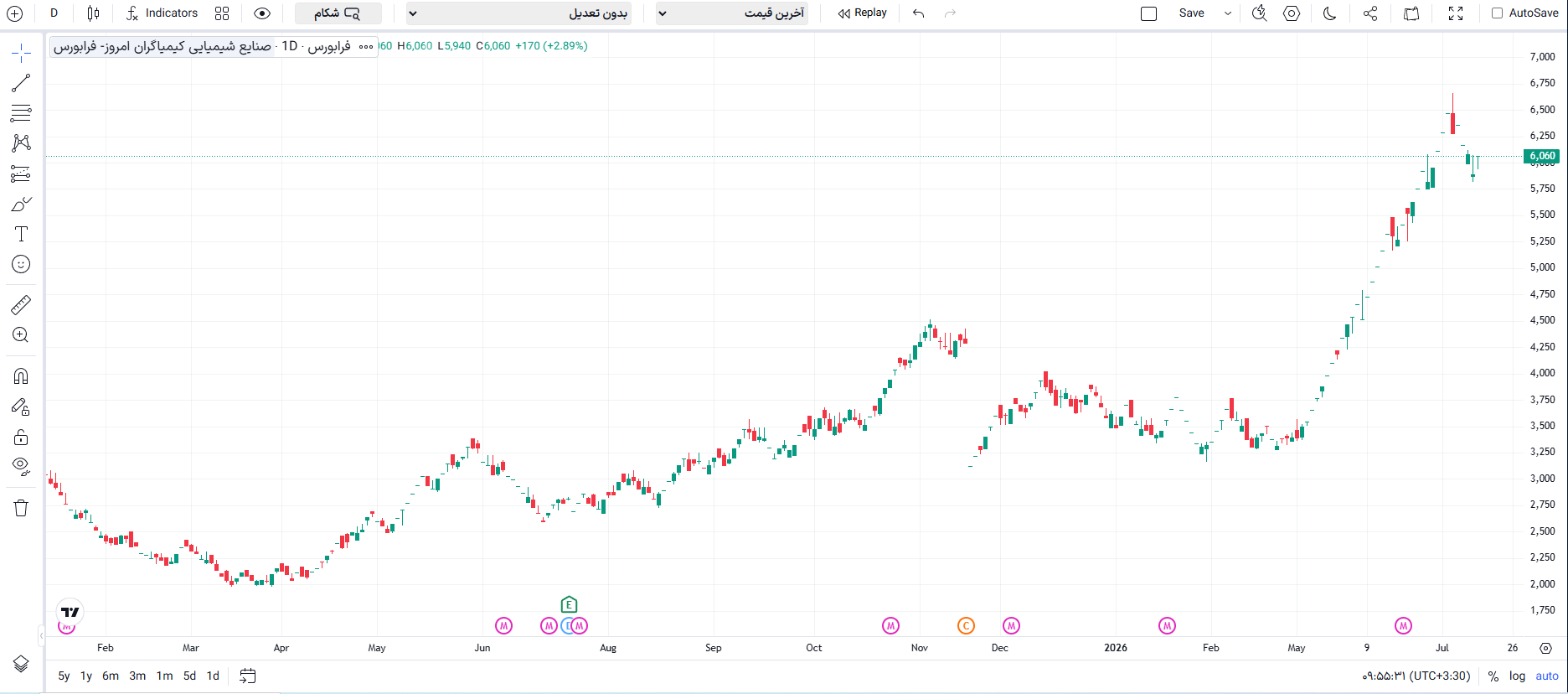Toggle the eye visibility icon in the top bar
Image resolution: width=1568 pixels, height=694 pixels.
262,13
